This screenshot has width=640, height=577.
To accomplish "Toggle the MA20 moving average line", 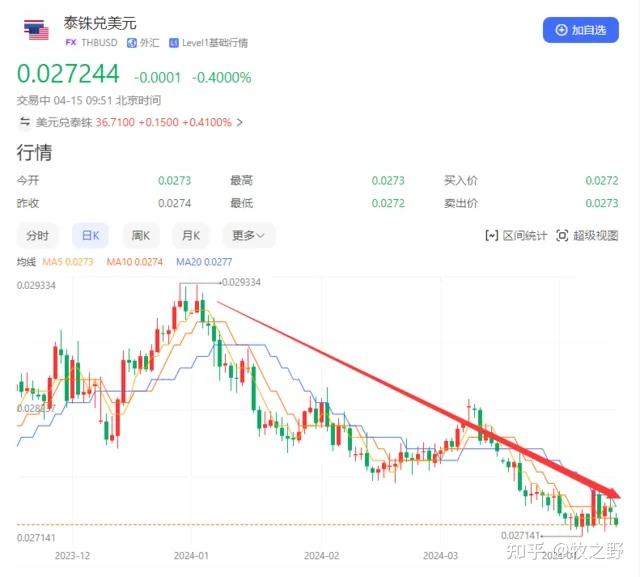I will (204, 262).
